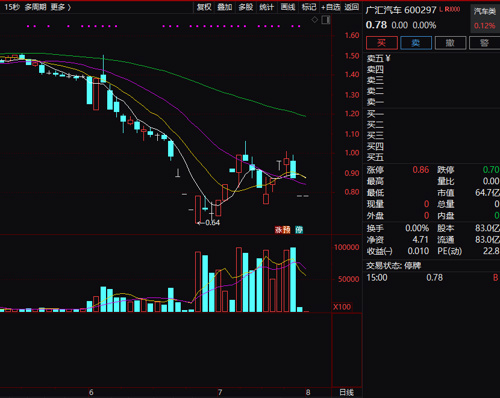
Task: Click the 0.64 low price marker
Action: click(x=209, y=223)
